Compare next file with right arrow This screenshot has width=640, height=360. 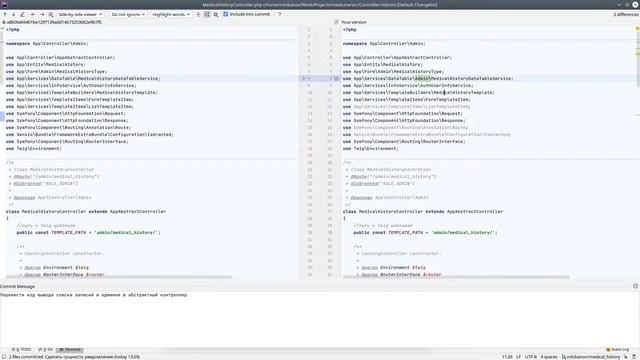coord(42,14)
